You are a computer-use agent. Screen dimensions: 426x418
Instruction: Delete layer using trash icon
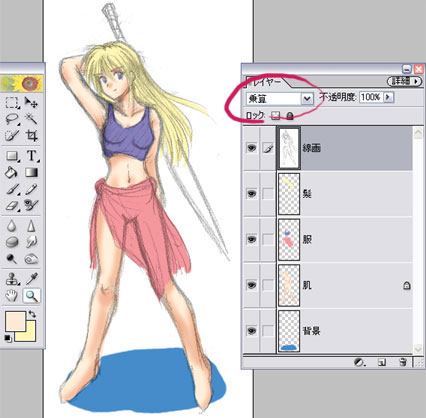pyautogui.click(x=403, y=362)
